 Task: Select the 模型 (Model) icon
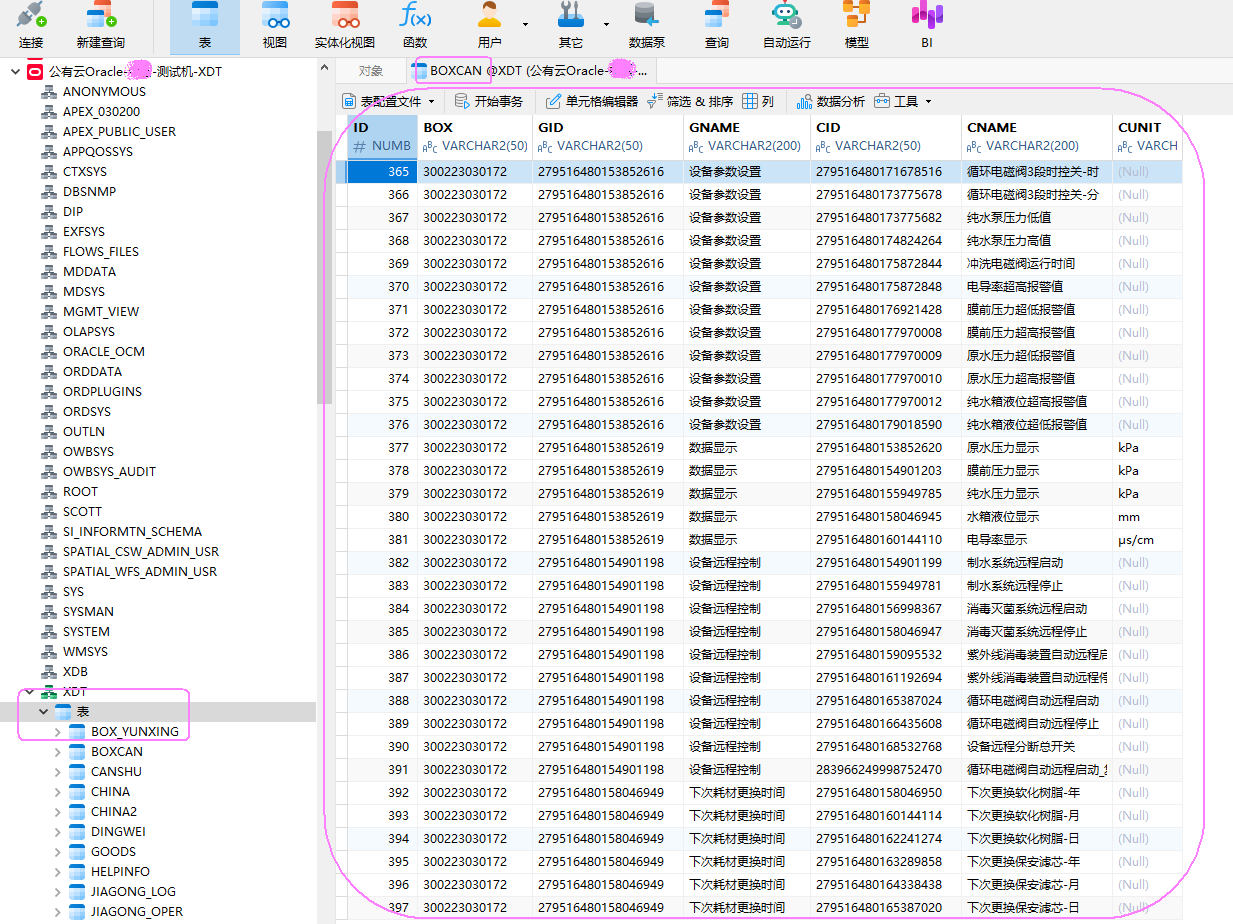click(856, 25)
